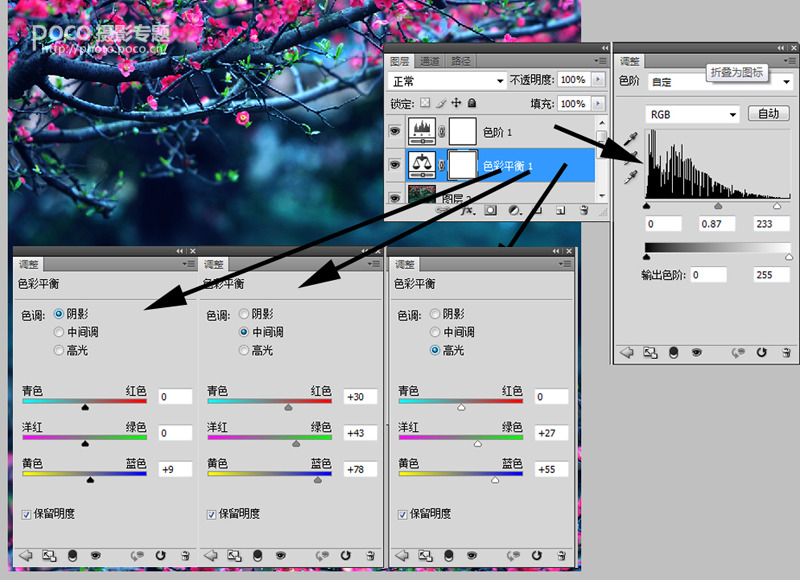The height and width of the screenshot is (580, 800).
Task: Toggle lock image pixels brush icon
Action: coord(441,104)
